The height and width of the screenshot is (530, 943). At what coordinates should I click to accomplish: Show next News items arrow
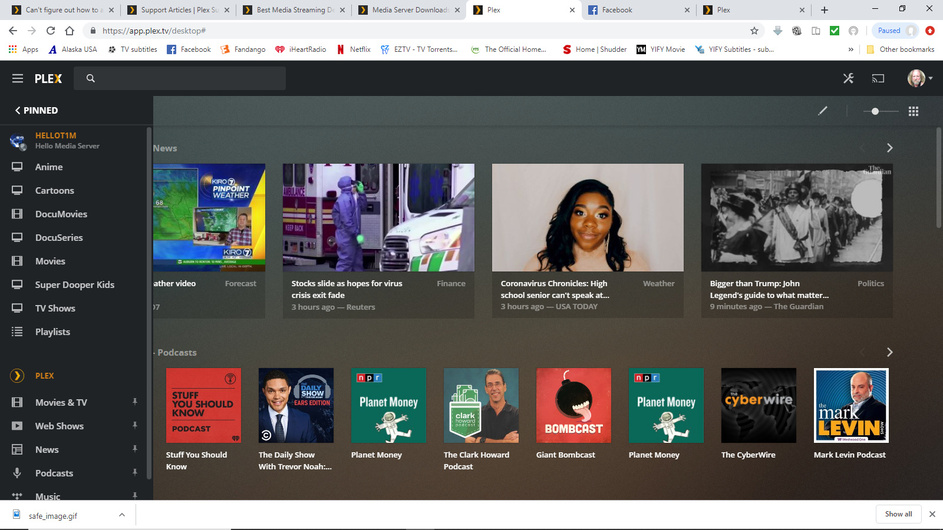(x=889, y=148)
